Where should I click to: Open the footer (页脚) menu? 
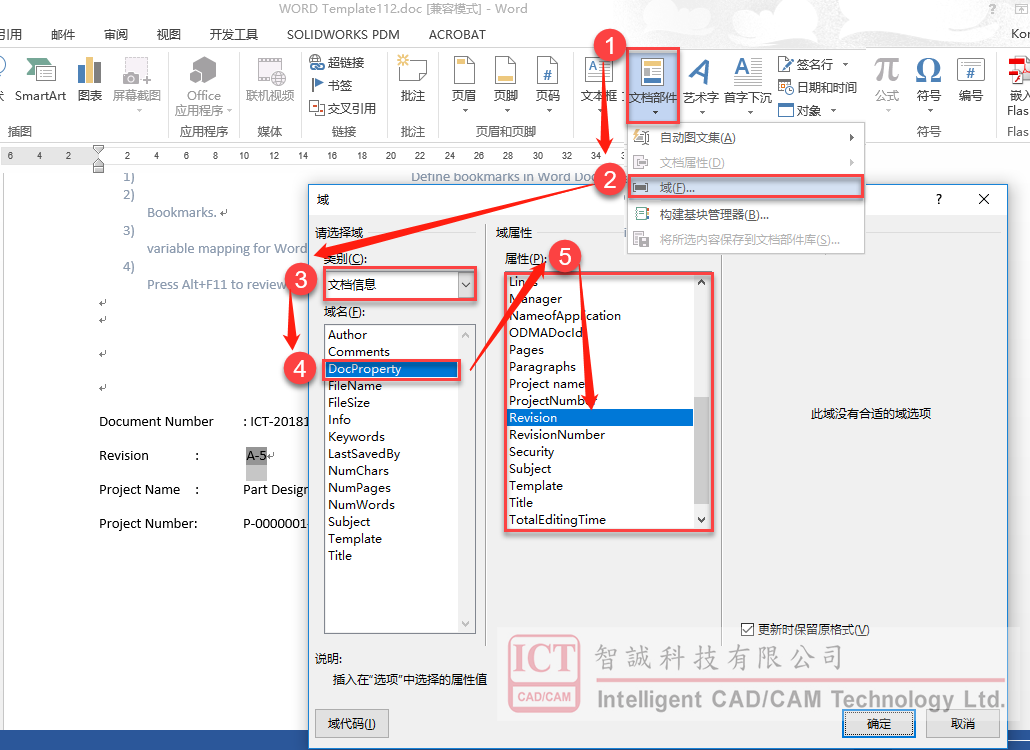click(506, 83)
